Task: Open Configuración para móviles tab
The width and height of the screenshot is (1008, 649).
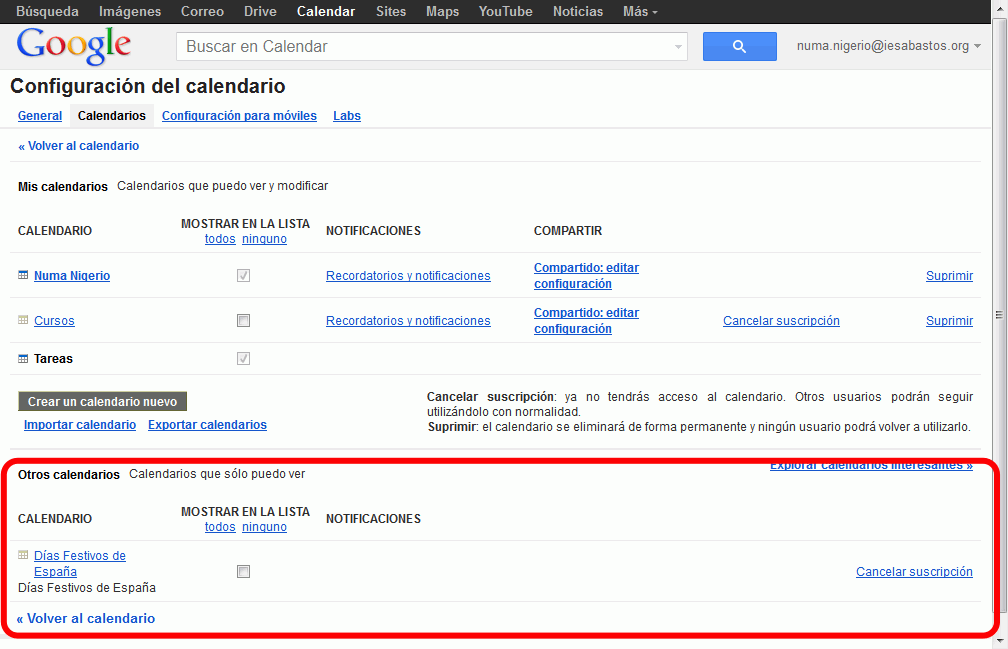Action: 239,116
